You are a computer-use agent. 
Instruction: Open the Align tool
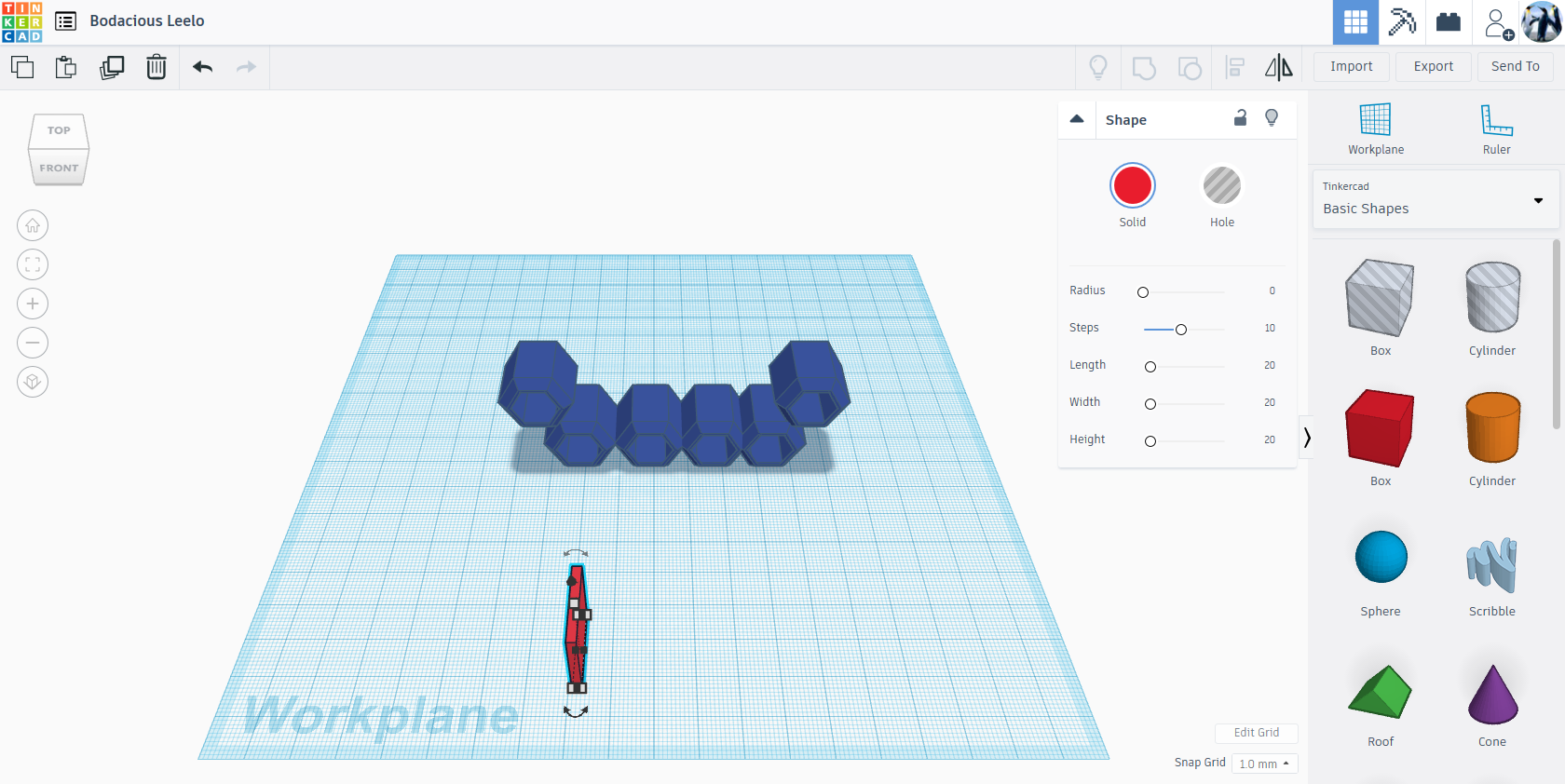click(1235, 67)
